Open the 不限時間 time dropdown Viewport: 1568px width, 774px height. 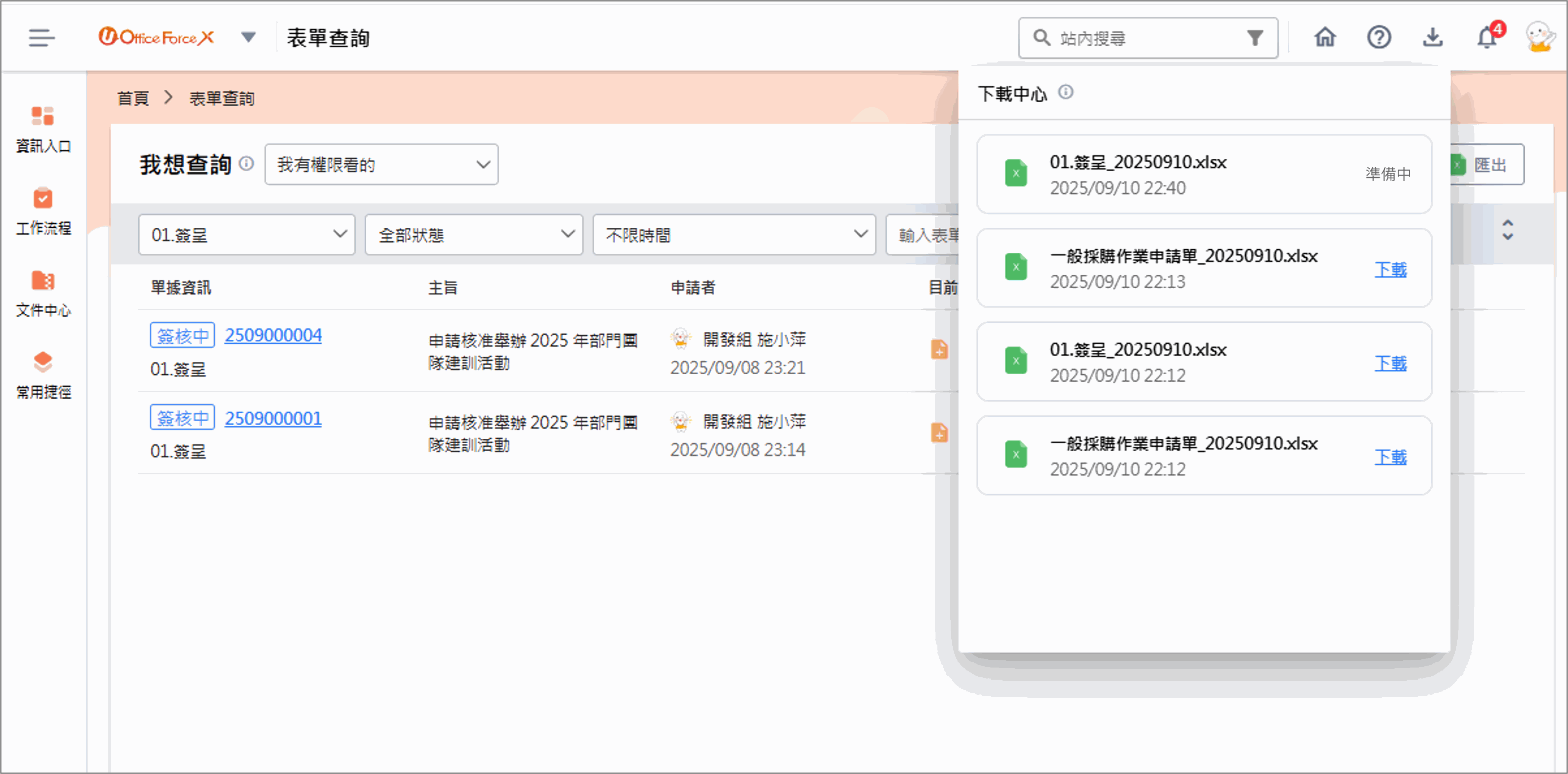pyautogui.click(x=734, y=235)
